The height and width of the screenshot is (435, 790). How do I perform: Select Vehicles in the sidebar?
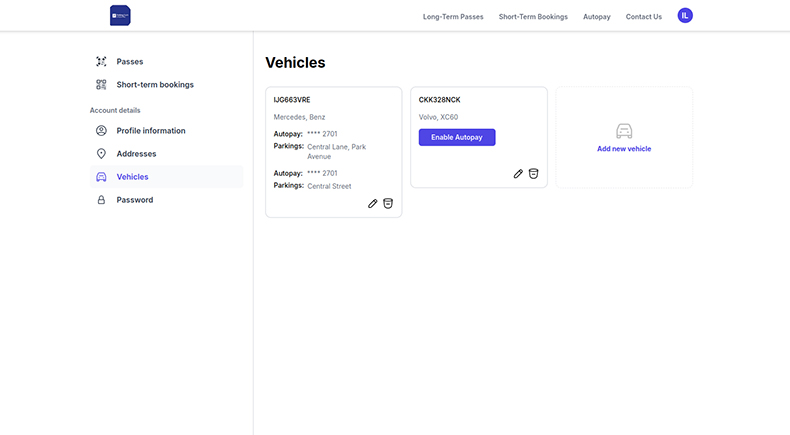132,177
